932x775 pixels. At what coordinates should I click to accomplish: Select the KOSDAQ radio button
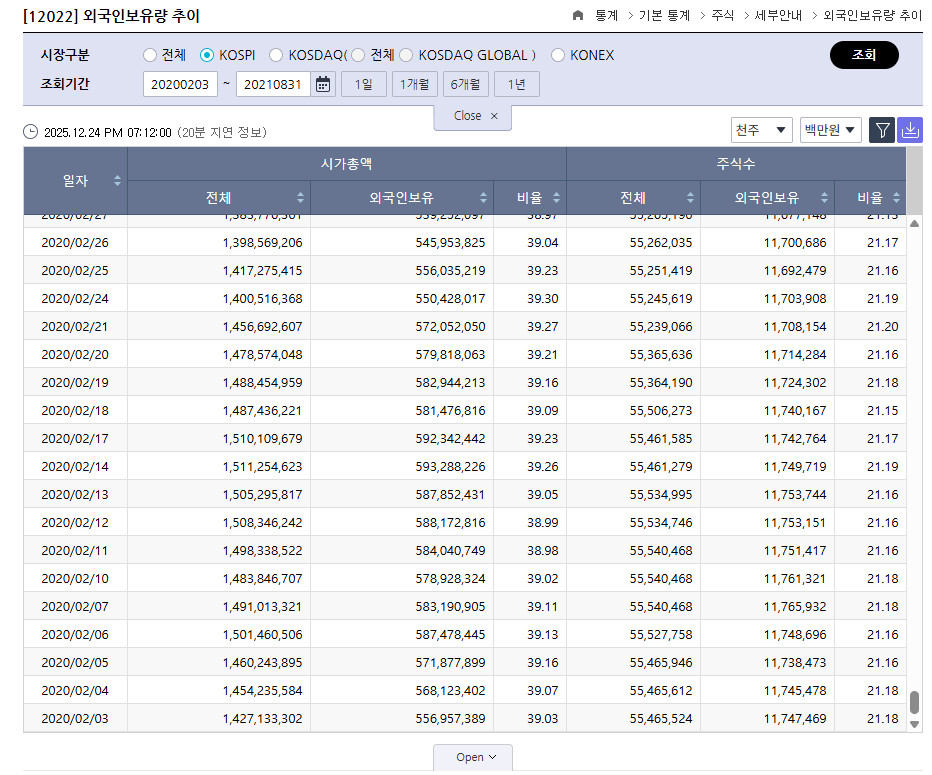click(276, 55)
